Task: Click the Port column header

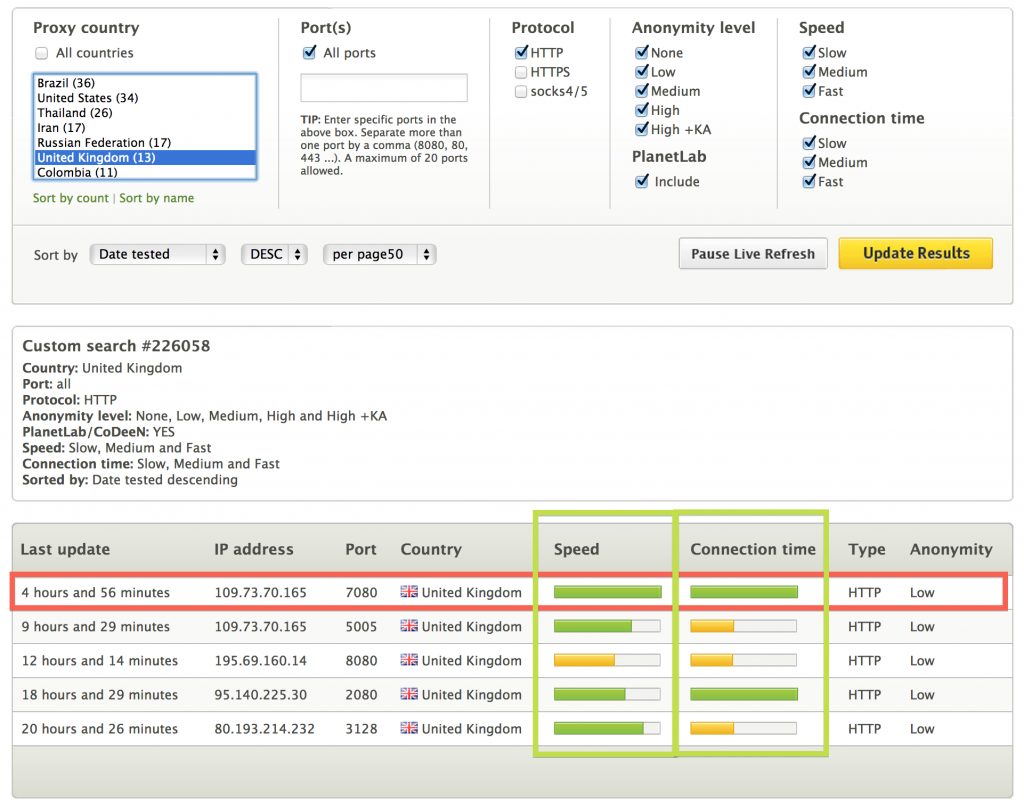Action: [361, 549]
